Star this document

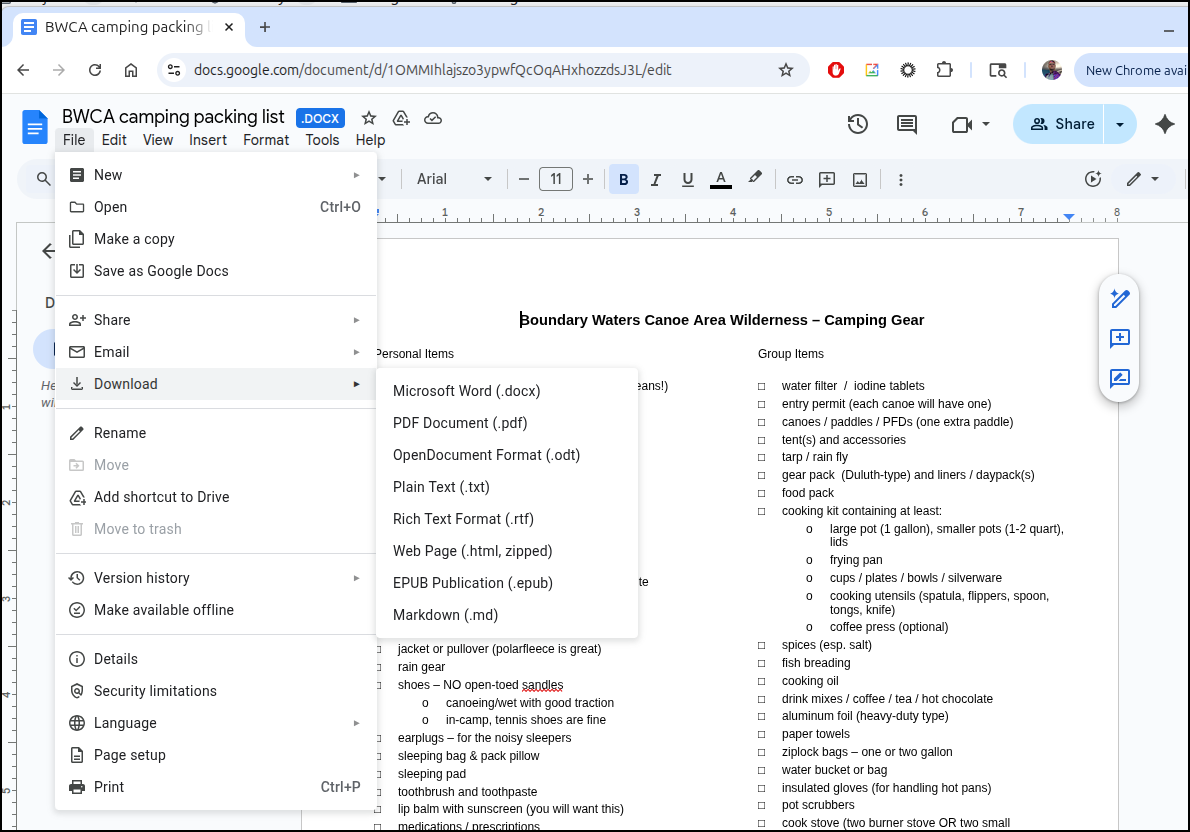click(x=369, y=118)
